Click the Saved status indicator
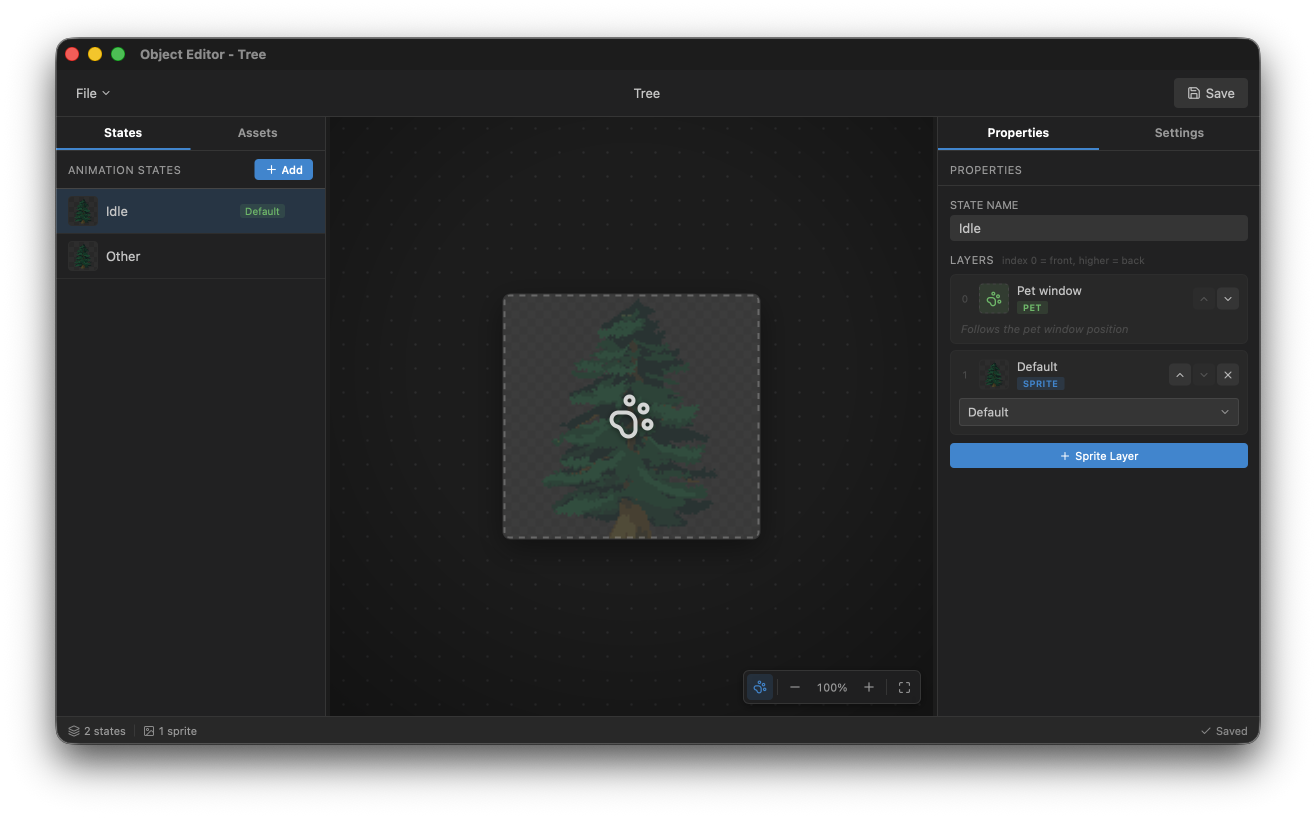Screen dimensions: 1316x818 pos(1224,731)
